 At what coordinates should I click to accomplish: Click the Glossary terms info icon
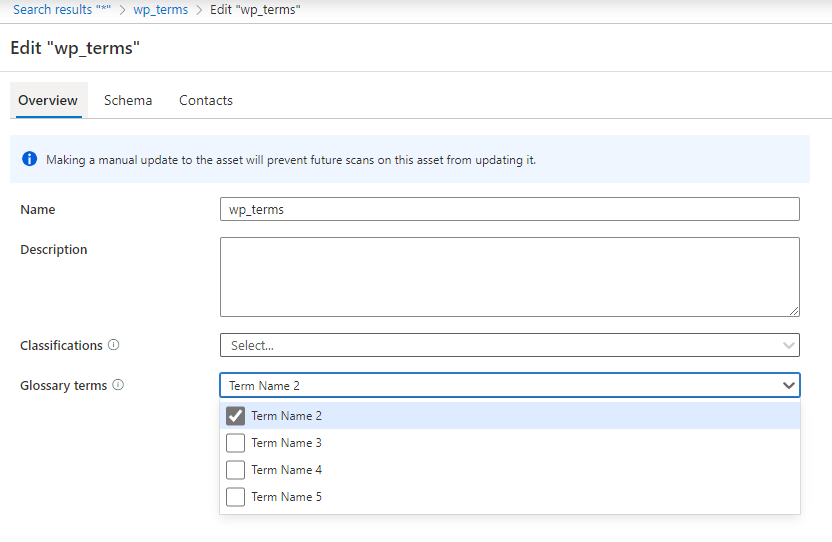point(118,385)
